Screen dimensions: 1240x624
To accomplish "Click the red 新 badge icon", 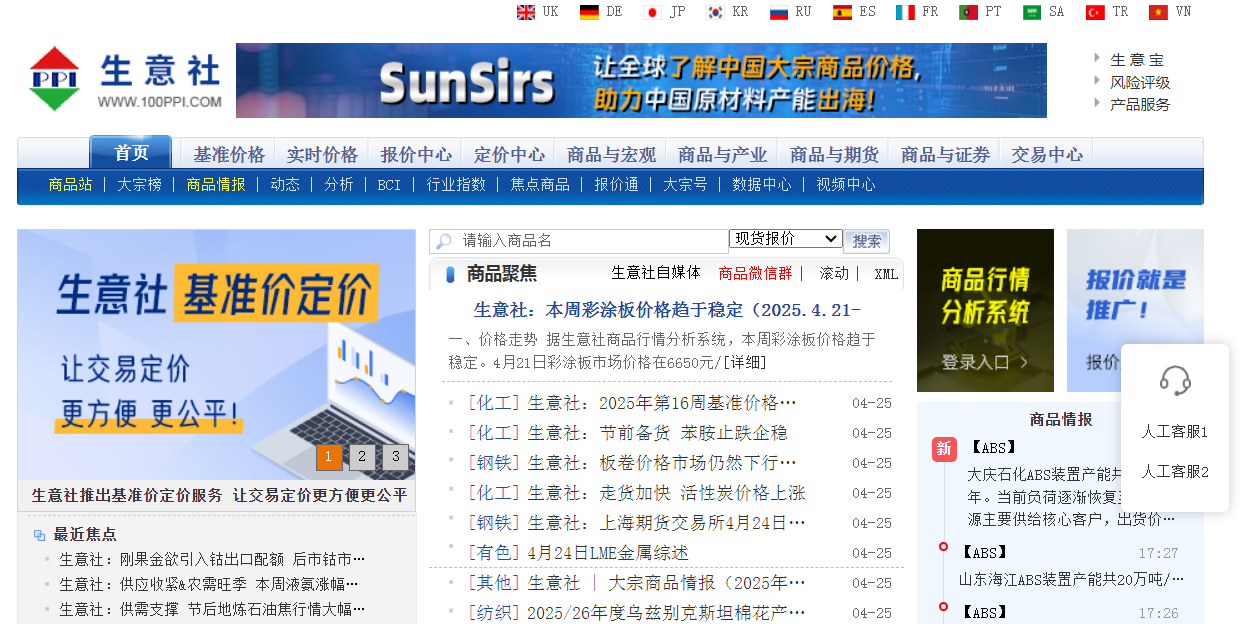I will click(x=944, y=449).
